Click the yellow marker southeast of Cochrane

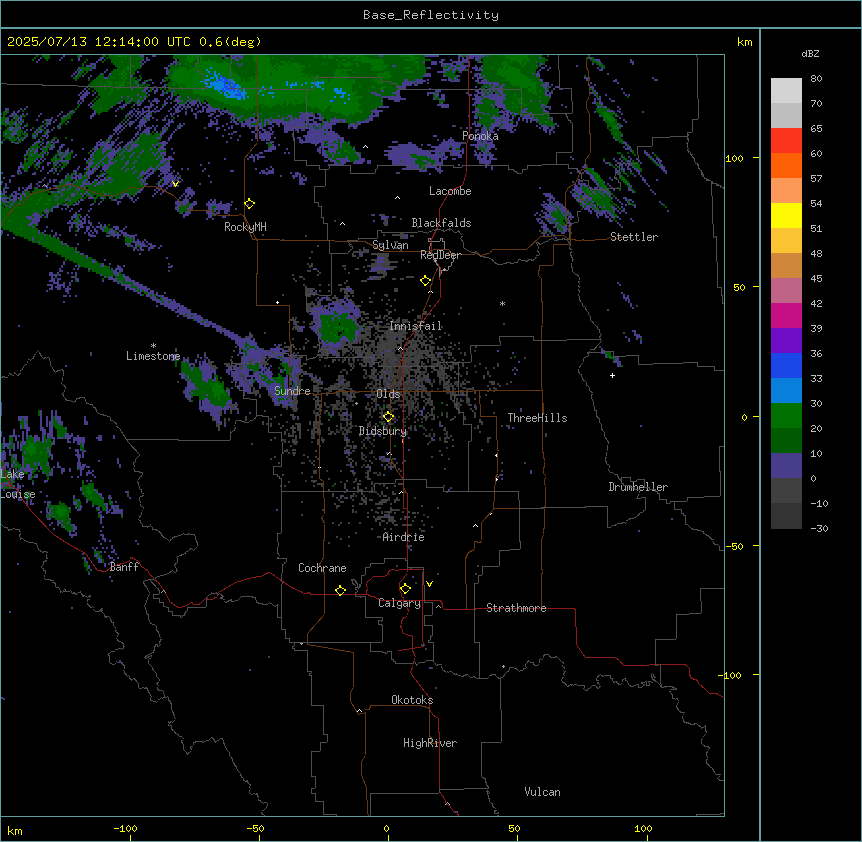340,590
